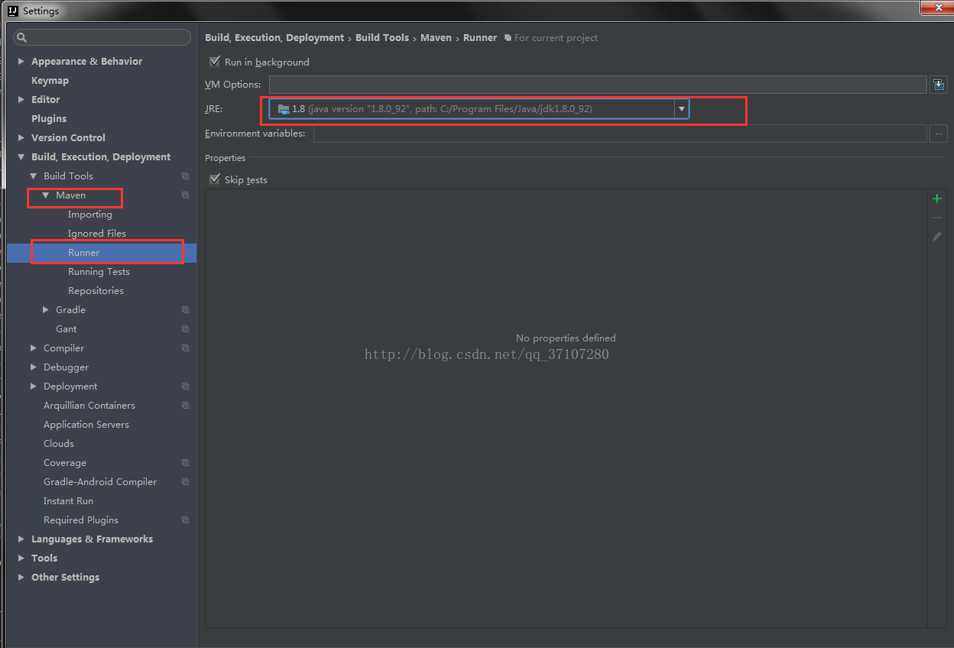
Task: Collapse Build, Execution, Deployment arrow
Action: [21, 157]
